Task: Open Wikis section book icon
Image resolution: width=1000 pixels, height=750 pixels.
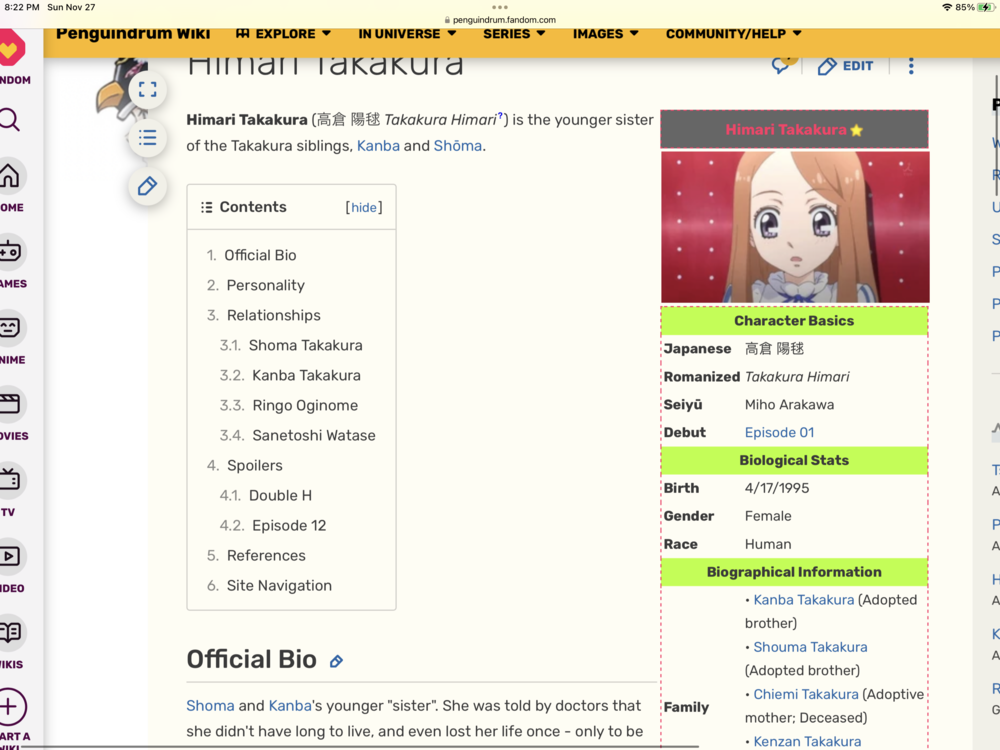Action: coord(9,632)
